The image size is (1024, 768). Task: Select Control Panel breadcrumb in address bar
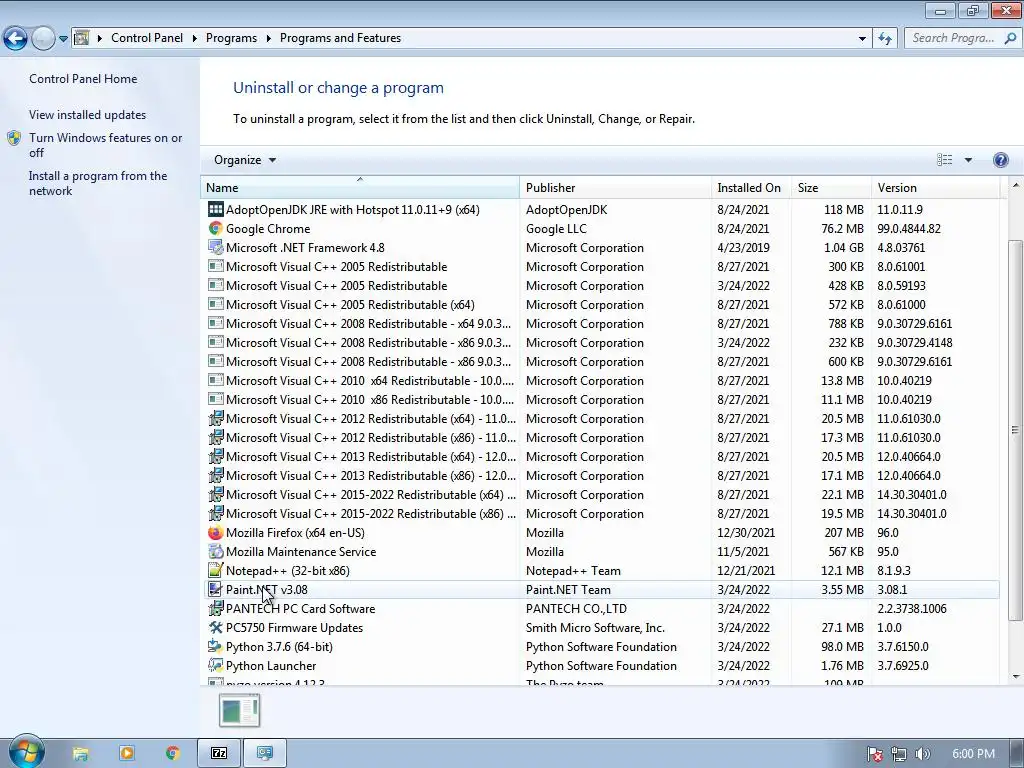[x=147, y=38]
